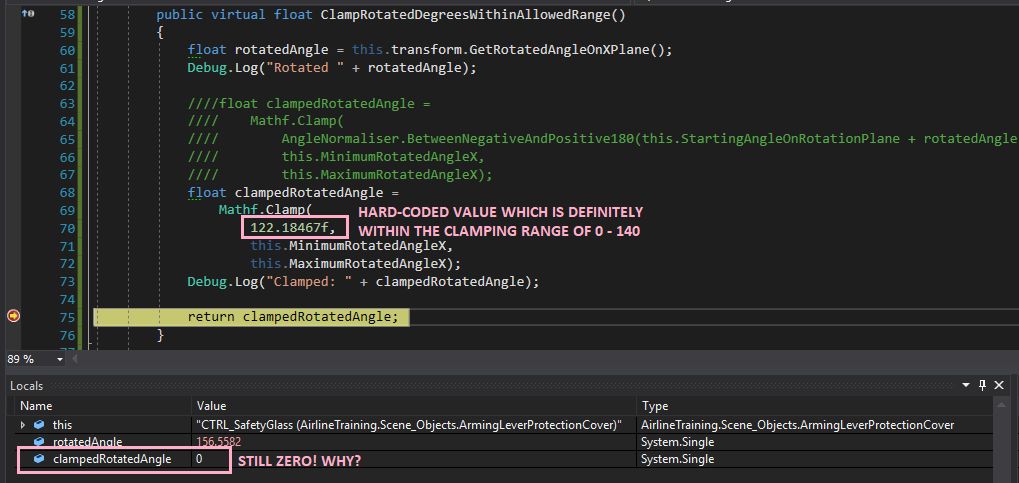Click this.MinimumRotatedAngleX on line 71
Viewport: 1019px width, 483px height.
(351, 246)
